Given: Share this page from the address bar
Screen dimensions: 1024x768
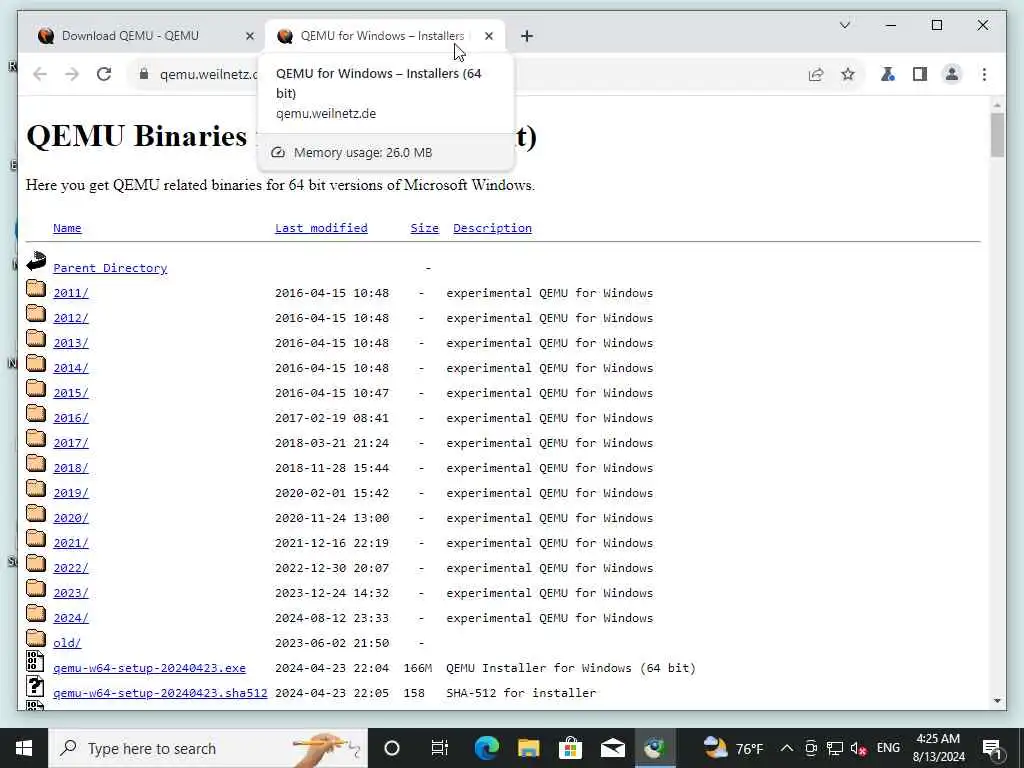Looking at the screenshot, I should click(816, 74).
